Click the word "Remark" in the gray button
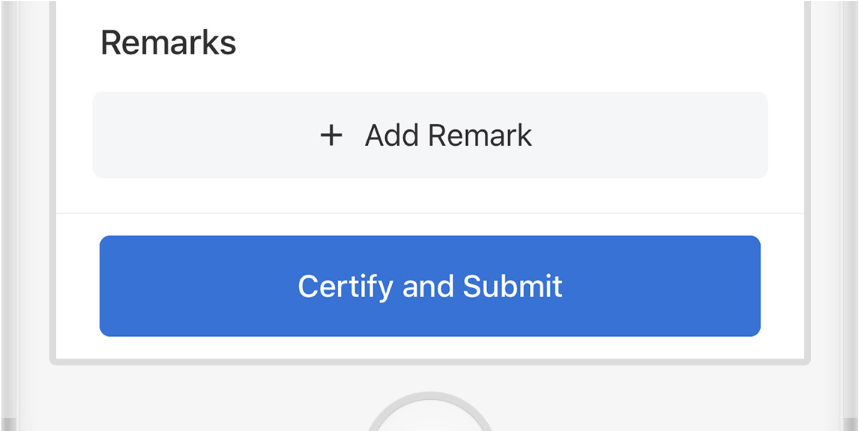 [x=482, y=135]
